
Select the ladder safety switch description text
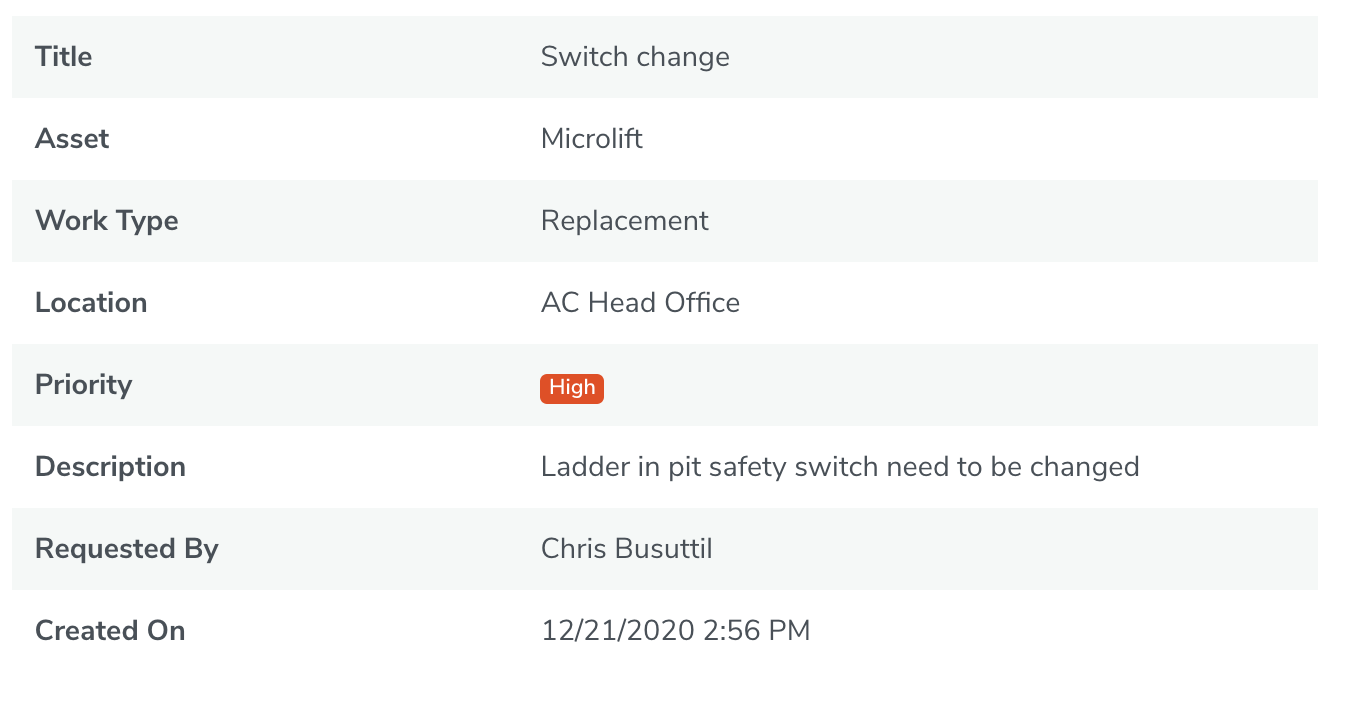pos(840,467)
